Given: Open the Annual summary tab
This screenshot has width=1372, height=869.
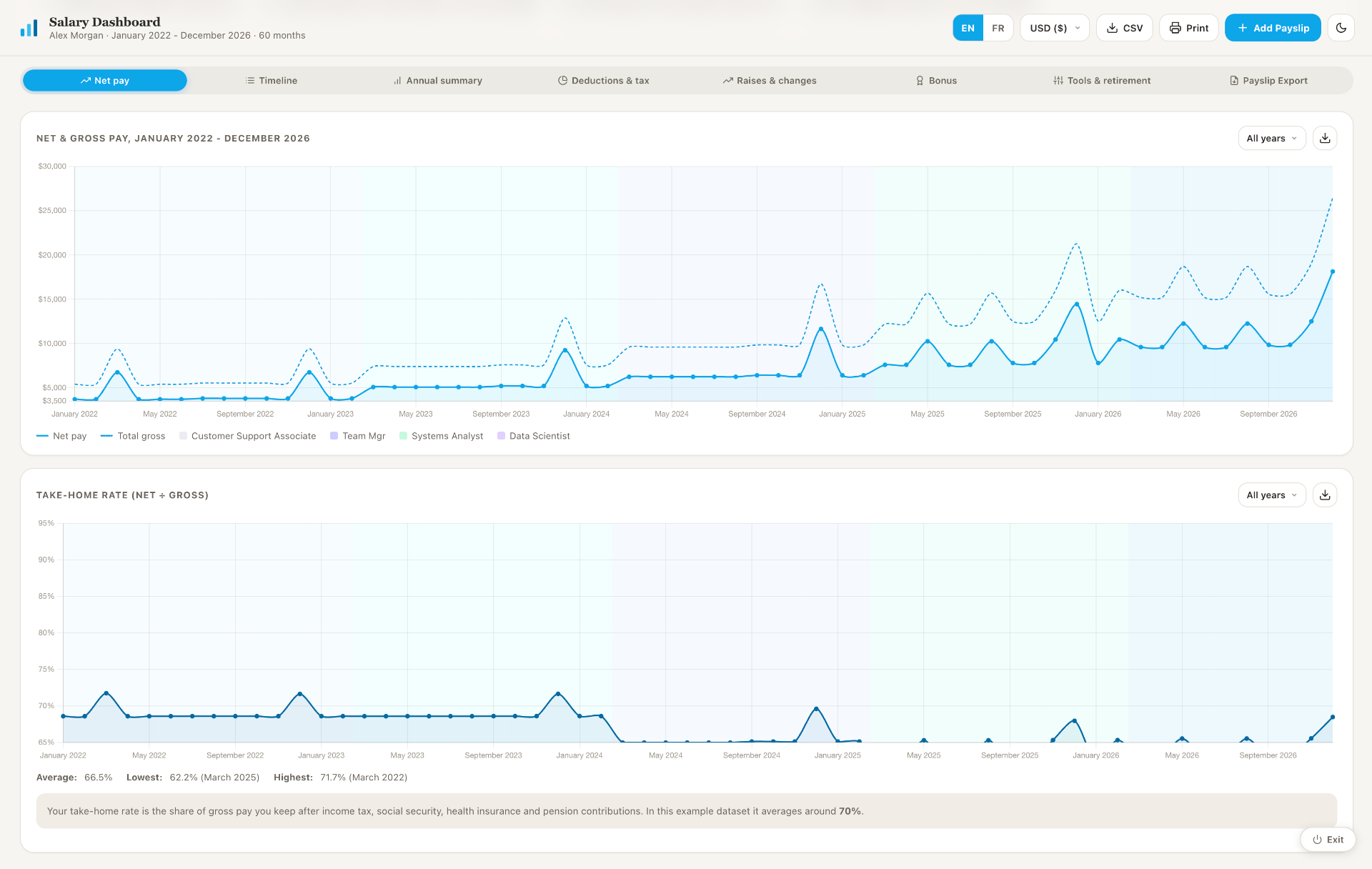Looking at the screenshot, I should tap(437, 80).
